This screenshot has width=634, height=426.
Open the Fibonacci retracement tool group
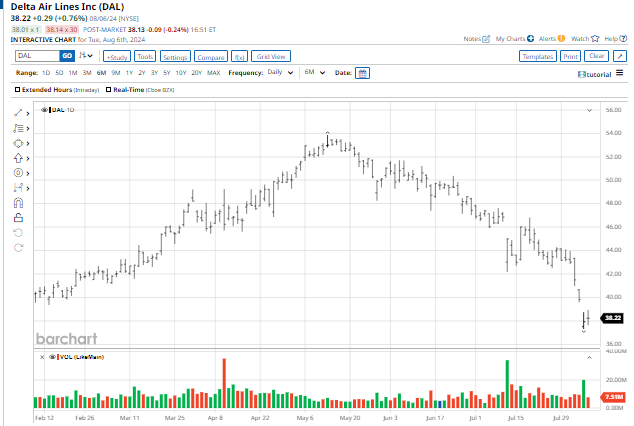tap(17, 129)
